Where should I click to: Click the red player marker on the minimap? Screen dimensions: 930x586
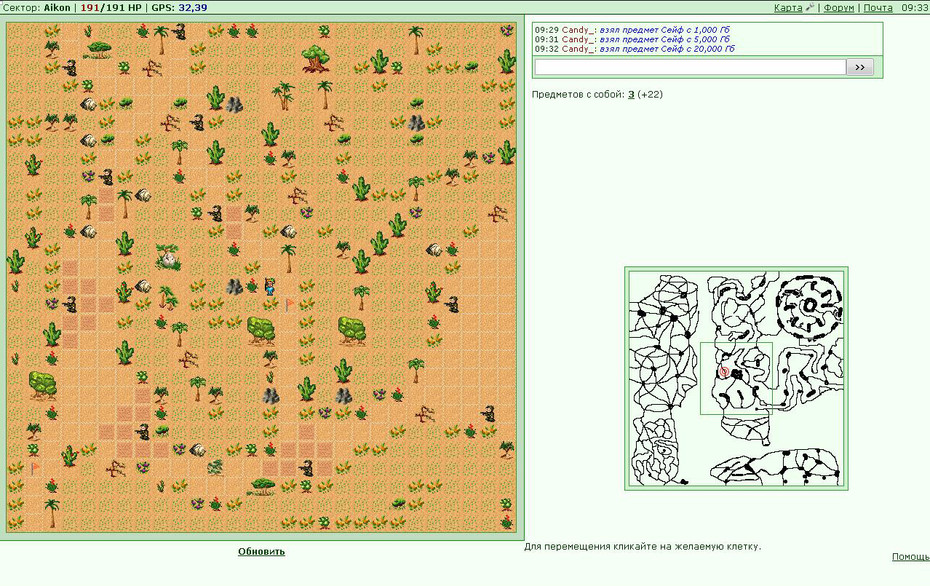(724, 372)
